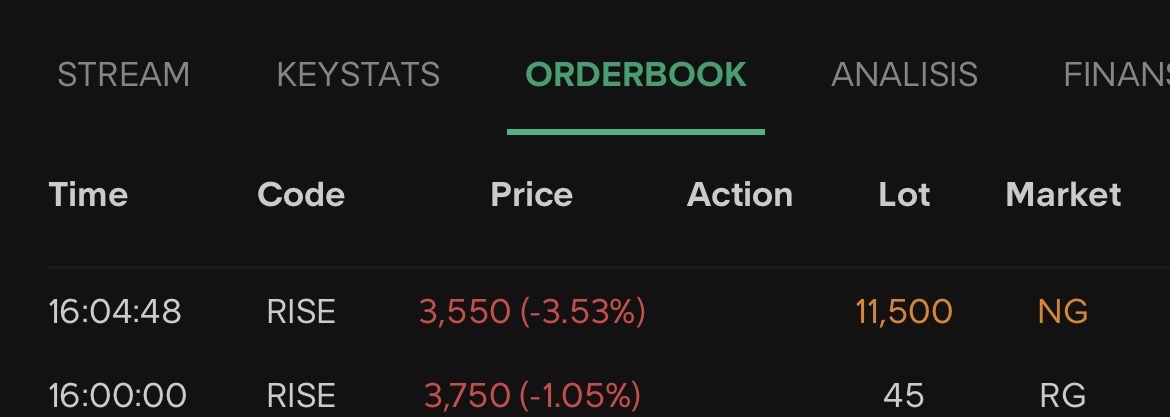Open the KEYSTATS tab
1170x417 pixels.
pos(358,75)
